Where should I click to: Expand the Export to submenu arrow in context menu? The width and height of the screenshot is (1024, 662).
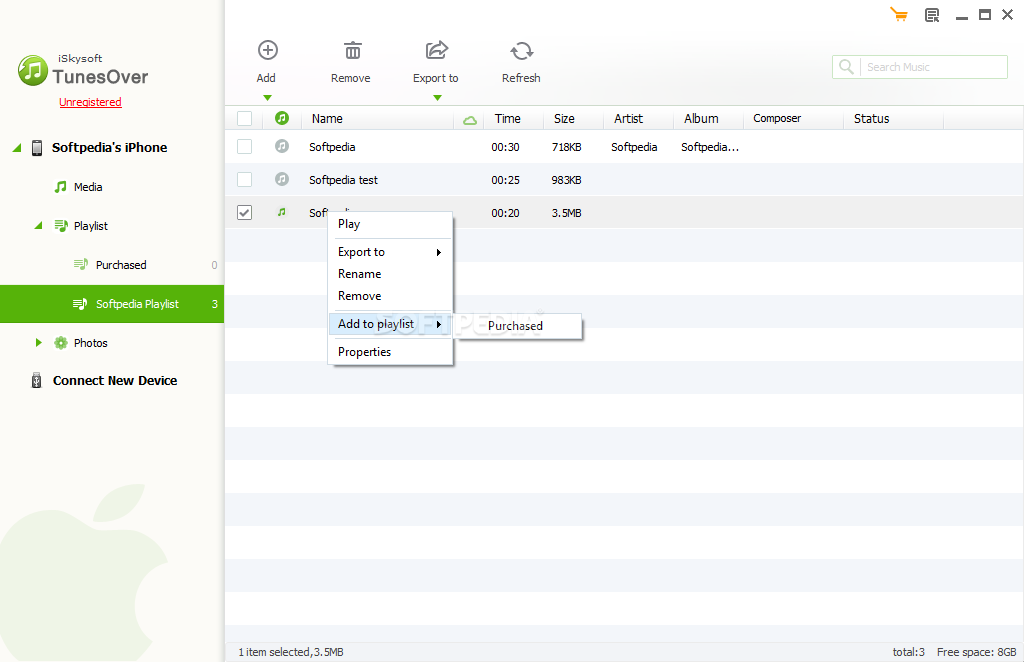coord(439,253)
